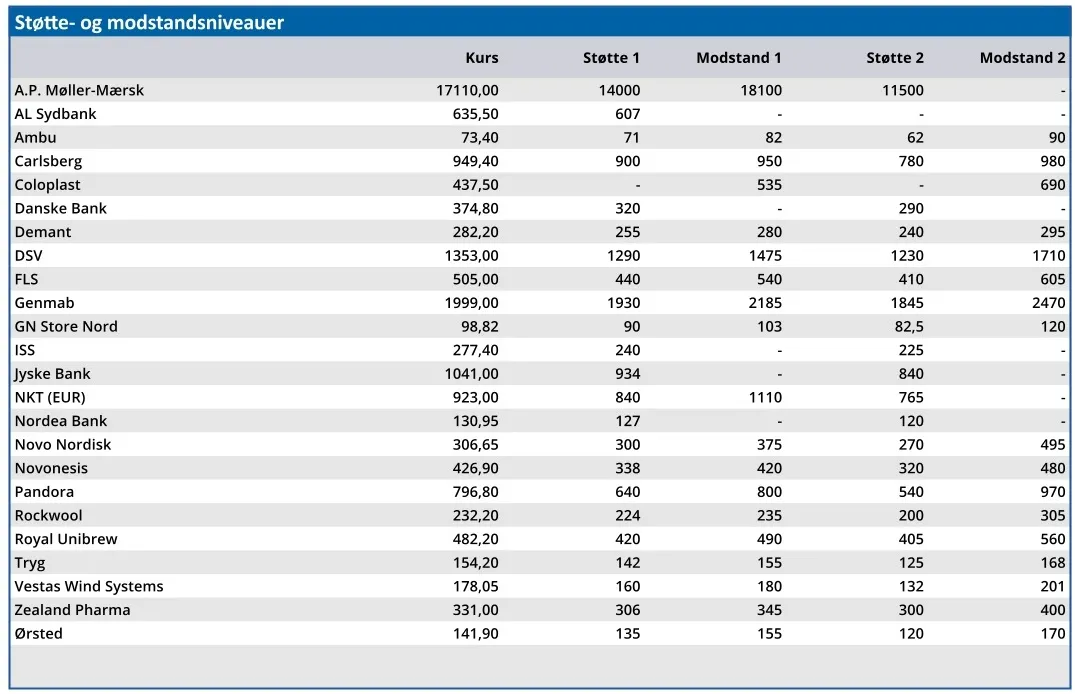Click the 'Genmab' row name

click(44, 302)
